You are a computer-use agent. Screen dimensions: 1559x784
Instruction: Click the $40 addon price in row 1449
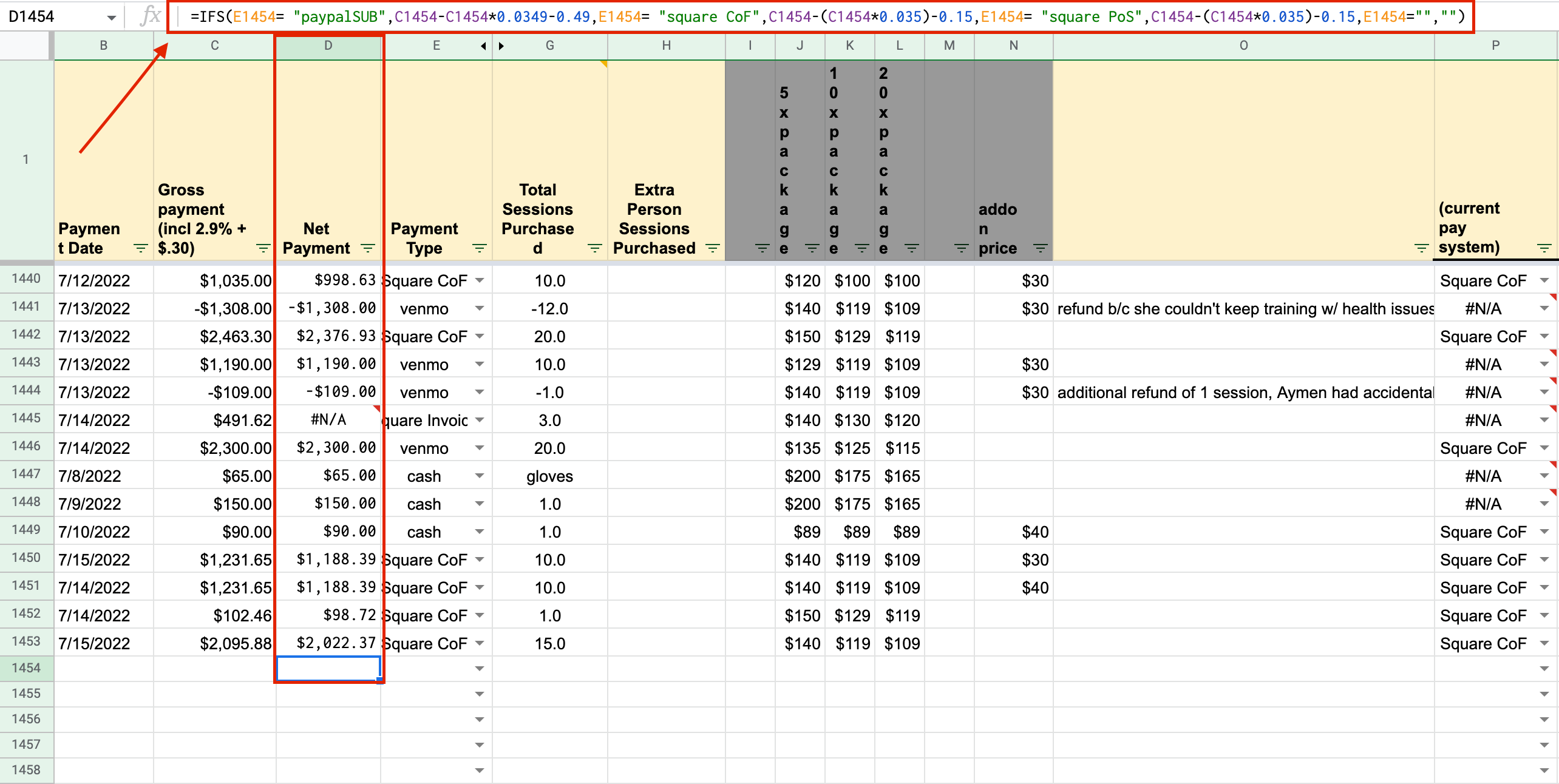(1014, 532)
